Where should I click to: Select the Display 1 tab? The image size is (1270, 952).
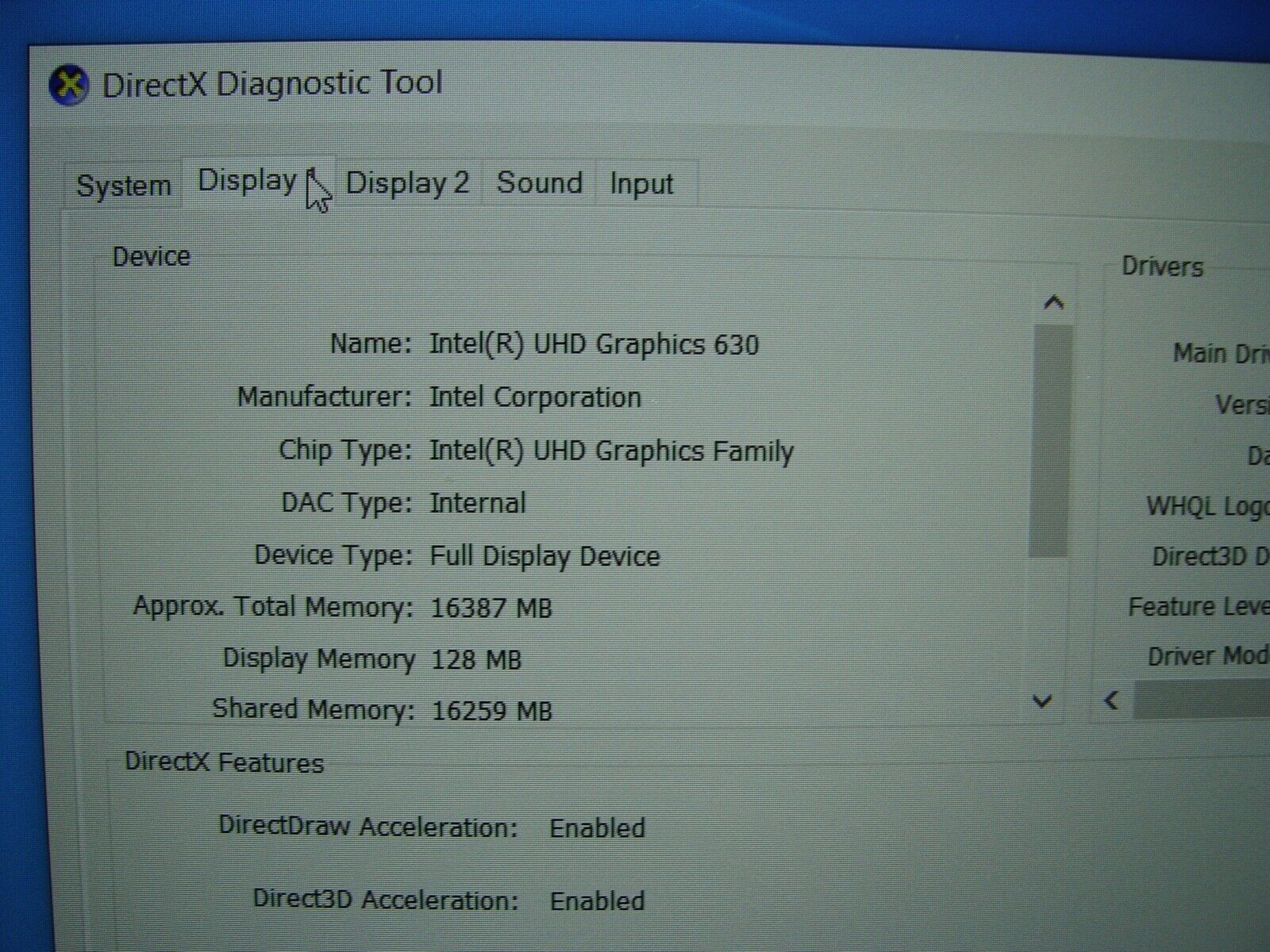pyautogui.click(x=259, y=182)
